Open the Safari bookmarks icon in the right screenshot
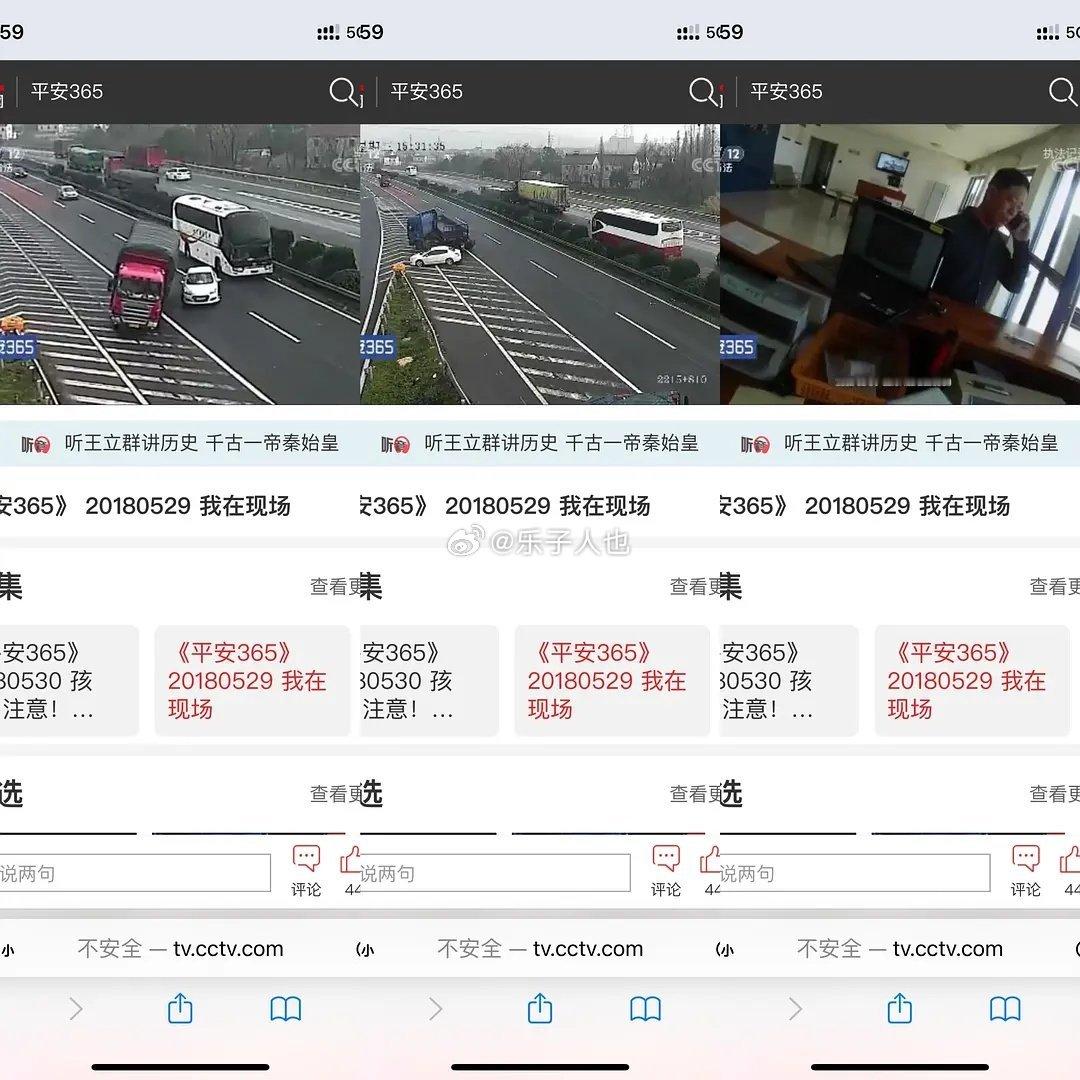The width and height of the screenshot is (1080, 1080). pos(1005,1010)
